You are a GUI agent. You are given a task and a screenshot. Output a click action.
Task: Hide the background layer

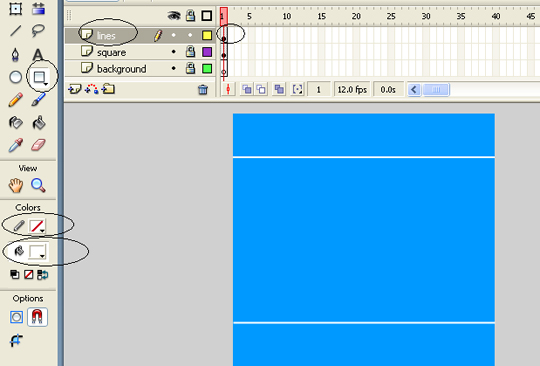(174, 68)
